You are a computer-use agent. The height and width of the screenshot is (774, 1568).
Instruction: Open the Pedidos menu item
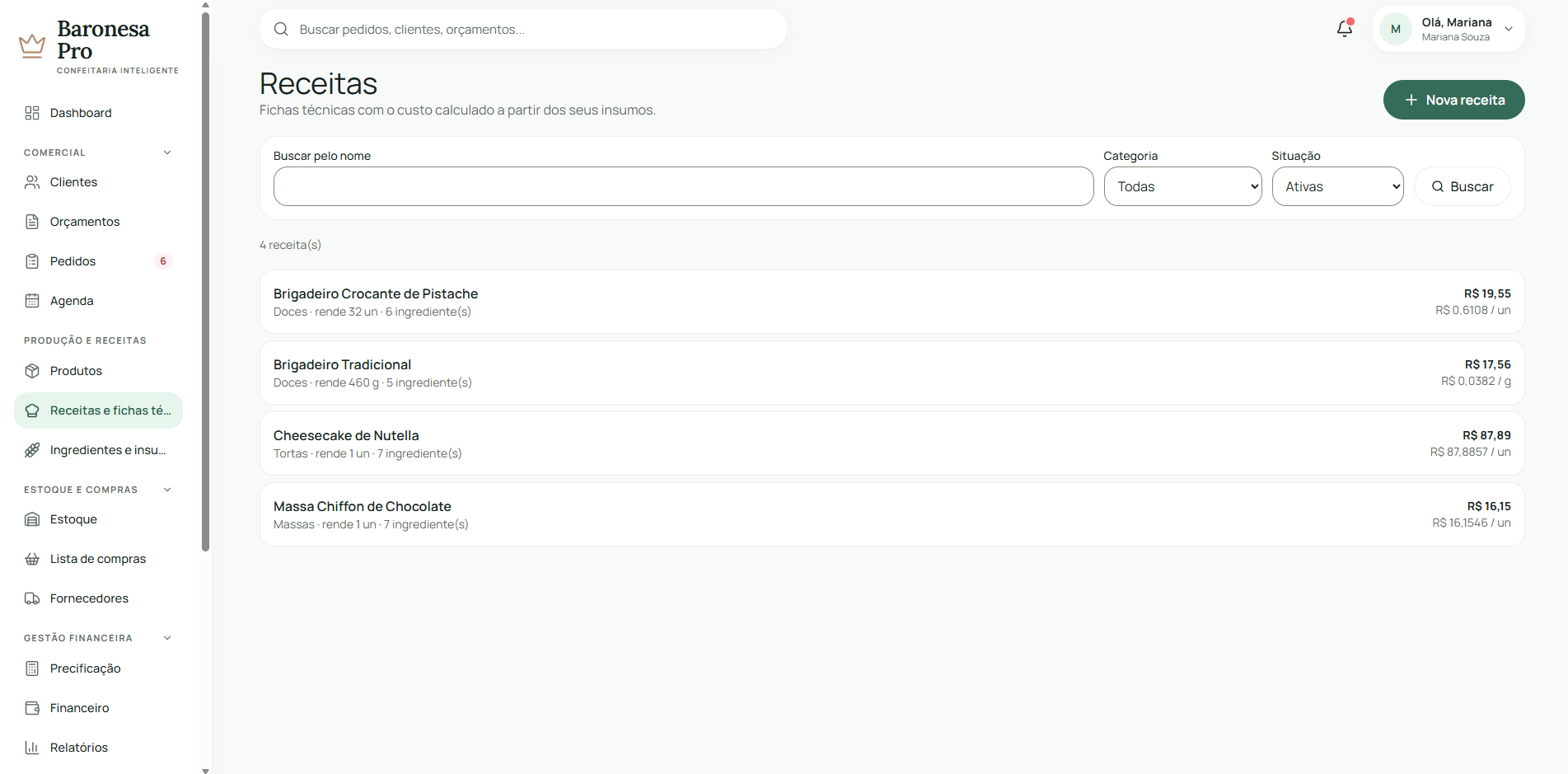98,261
